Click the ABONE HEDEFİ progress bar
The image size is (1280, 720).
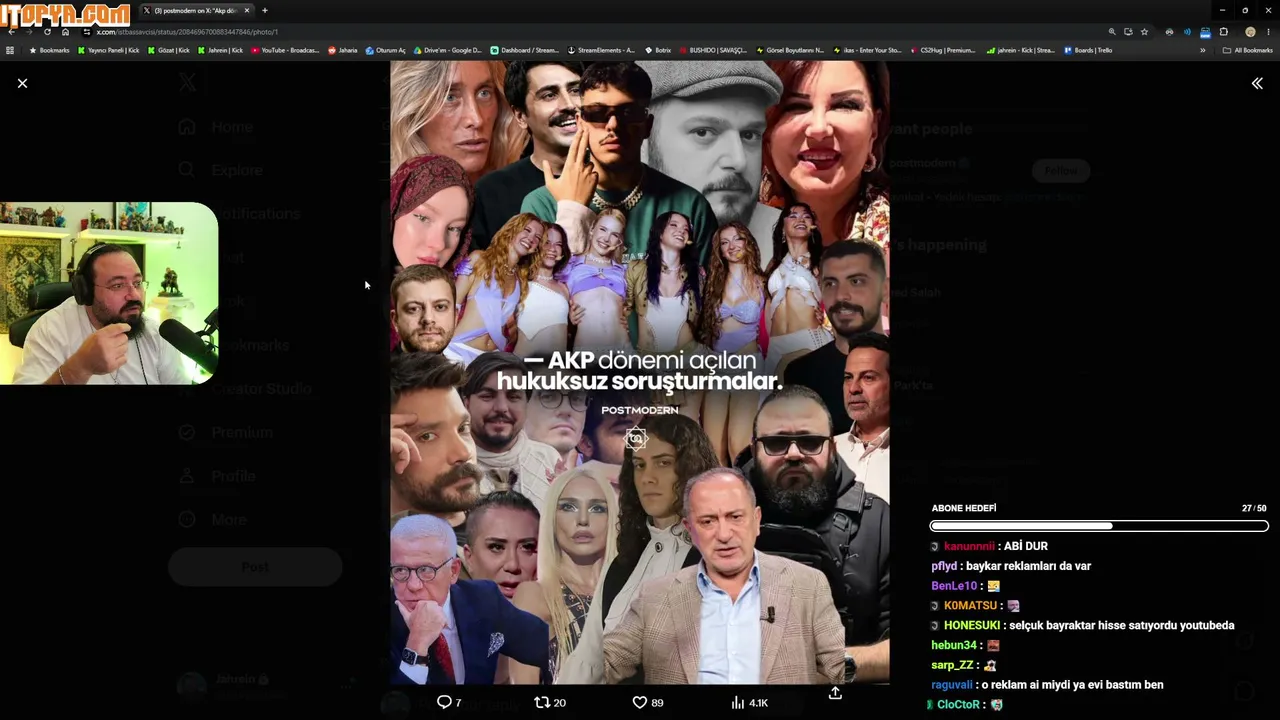[1099, 526]
